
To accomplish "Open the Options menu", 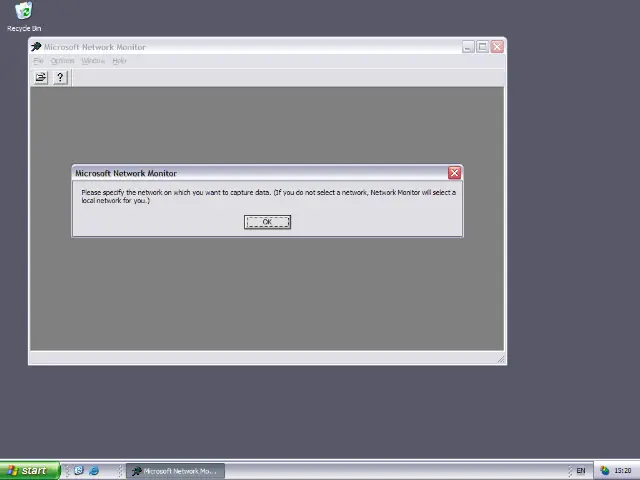I will pyautogui.click(x=62, y=61).
